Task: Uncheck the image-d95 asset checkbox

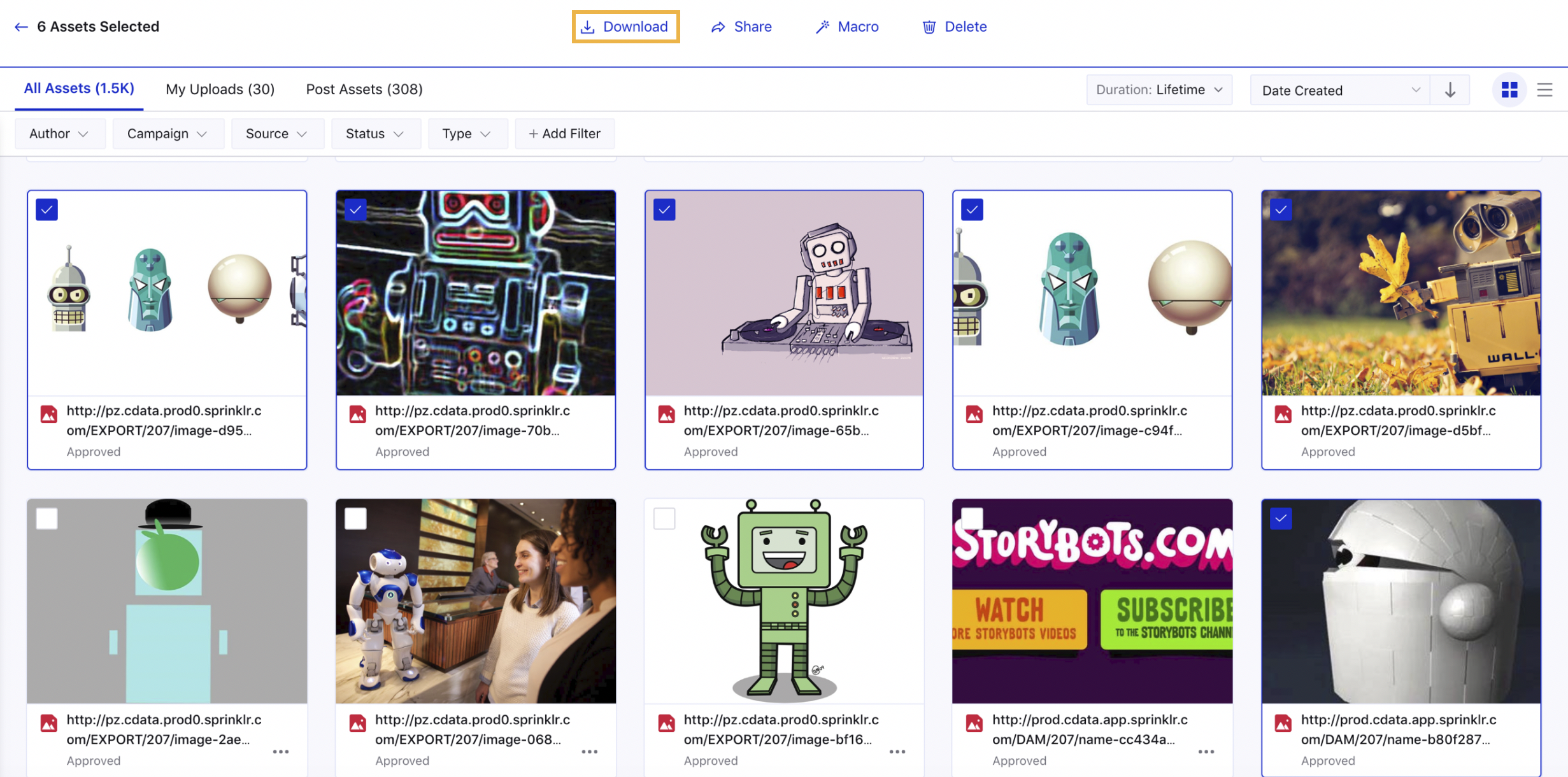Action: (46, 210)
